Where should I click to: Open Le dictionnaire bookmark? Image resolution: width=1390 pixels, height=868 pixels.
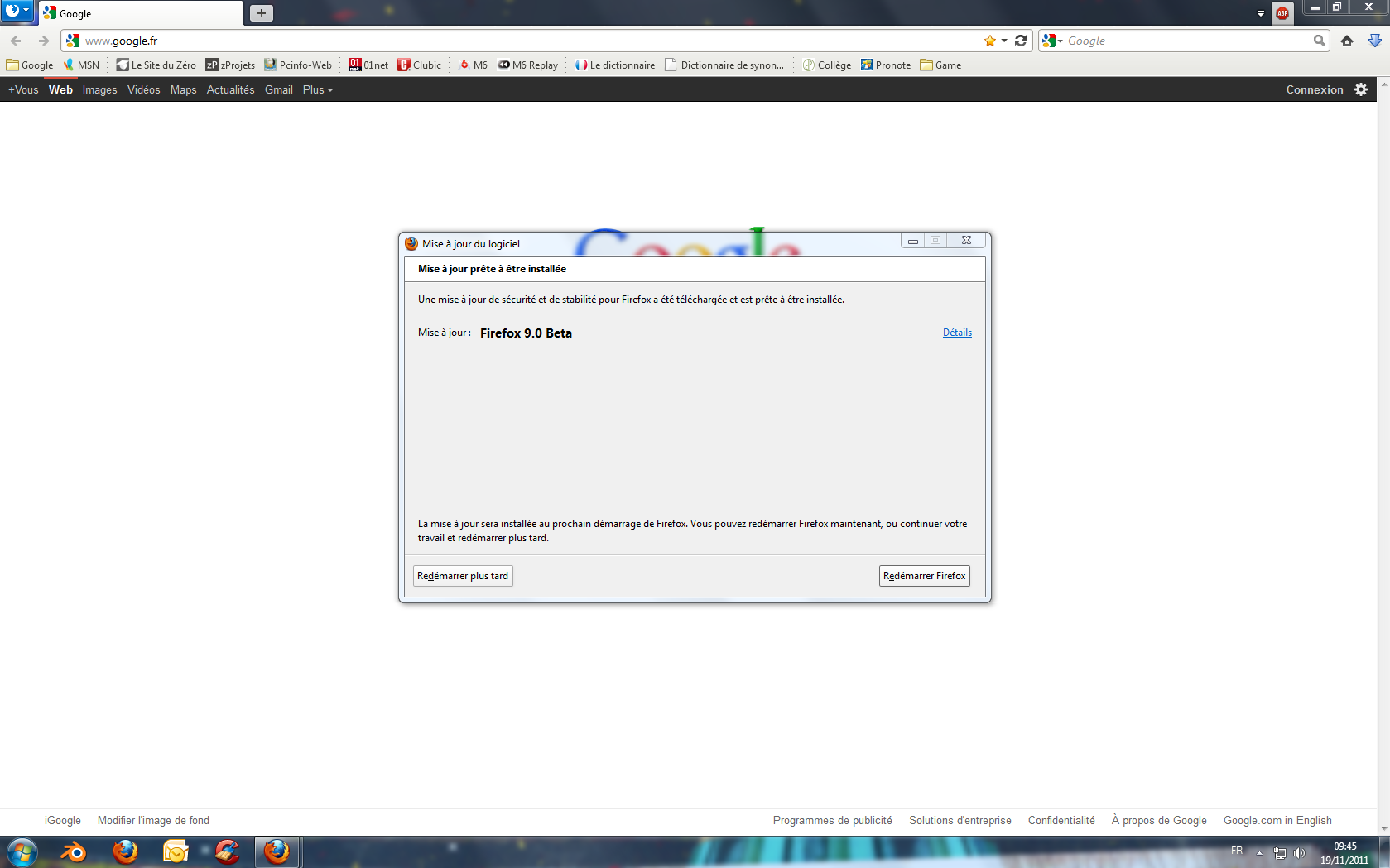[x=615, y=65]
